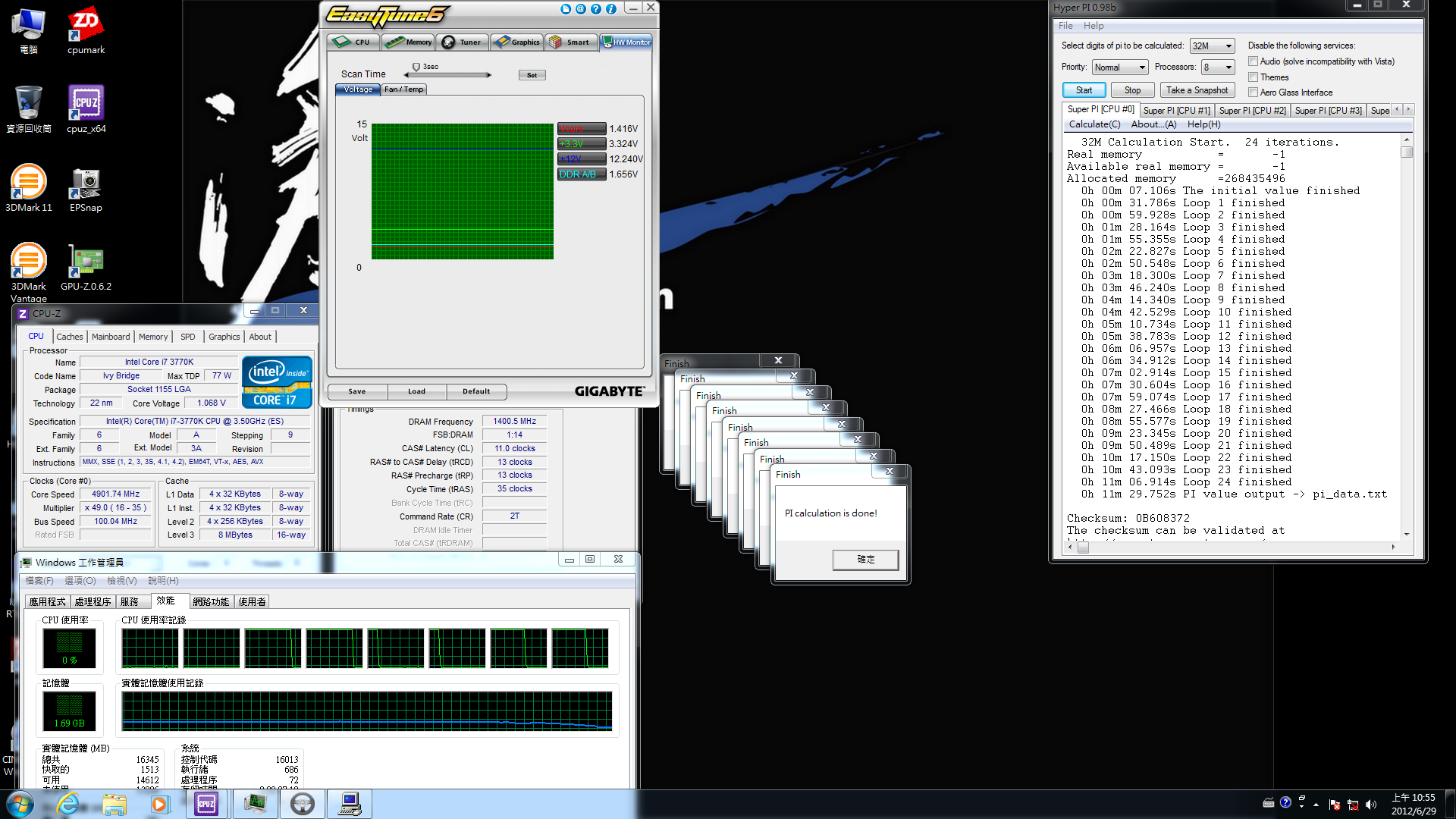The image size is (1456, 819).
Task: Toggle the Vcore voltage legend swatch
Action: pyautogui.click(x=582, y=129)
